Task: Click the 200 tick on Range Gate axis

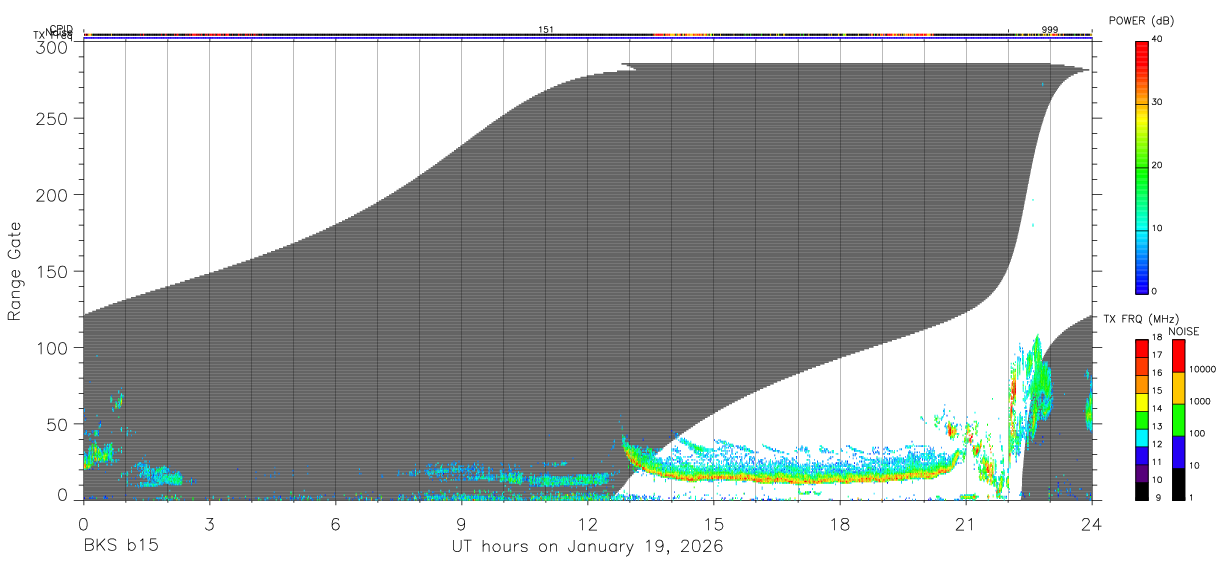Action: coord(53,194)
